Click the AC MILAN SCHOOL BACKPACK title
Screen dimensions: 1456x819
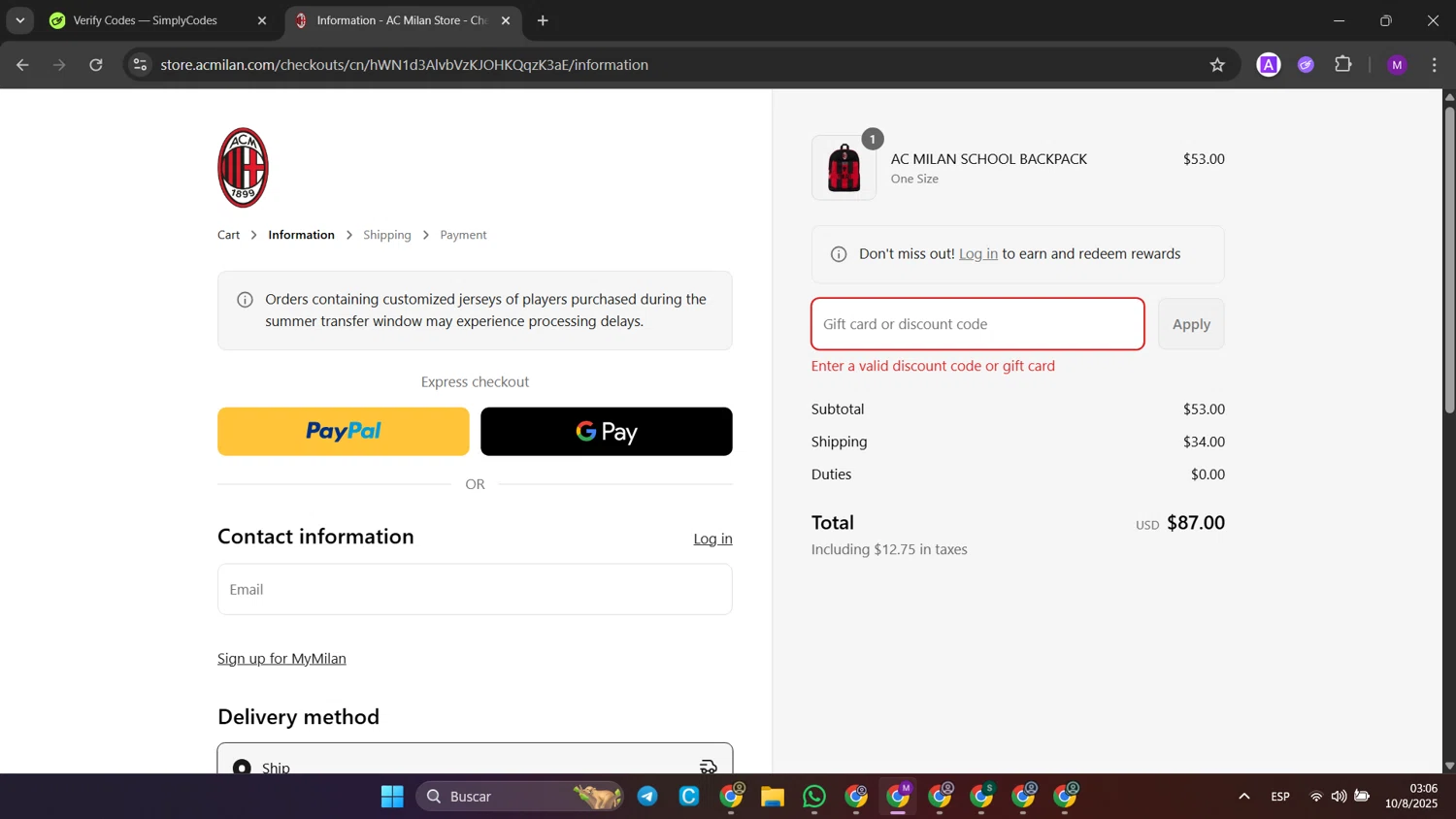click(989, 159)
